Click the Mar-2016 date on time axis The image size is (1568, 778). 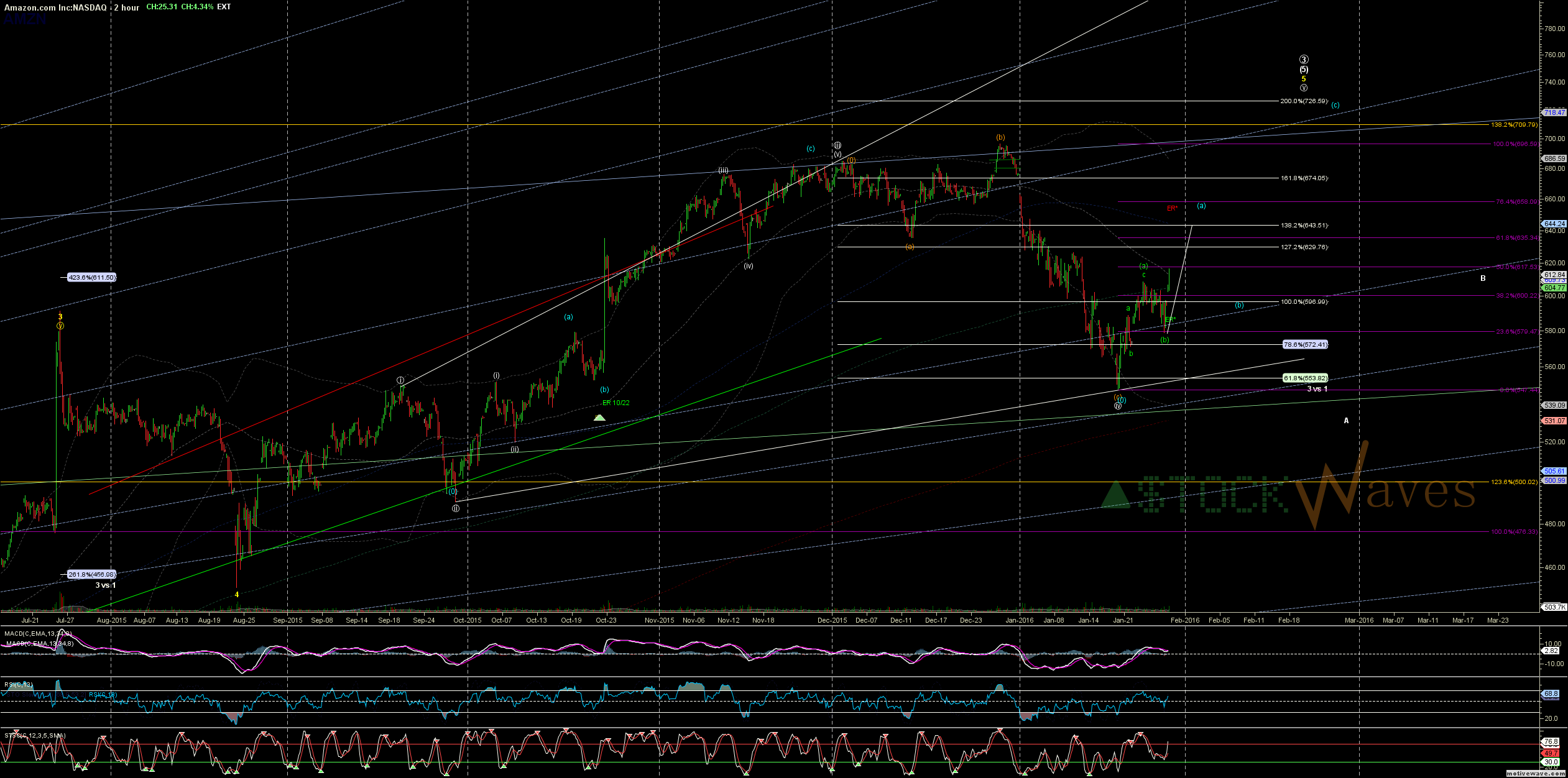click(1359, 620)
